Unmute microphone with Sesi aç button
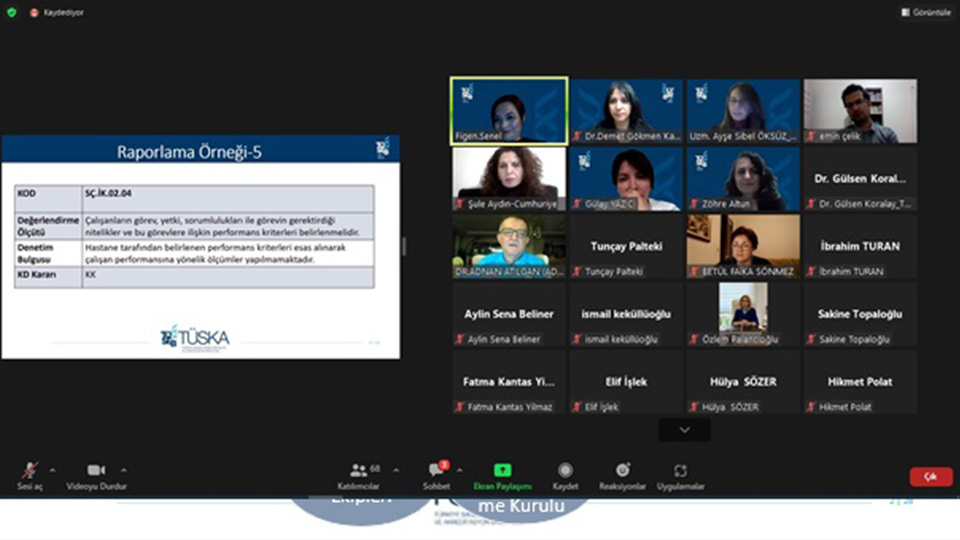 (31, 474)
